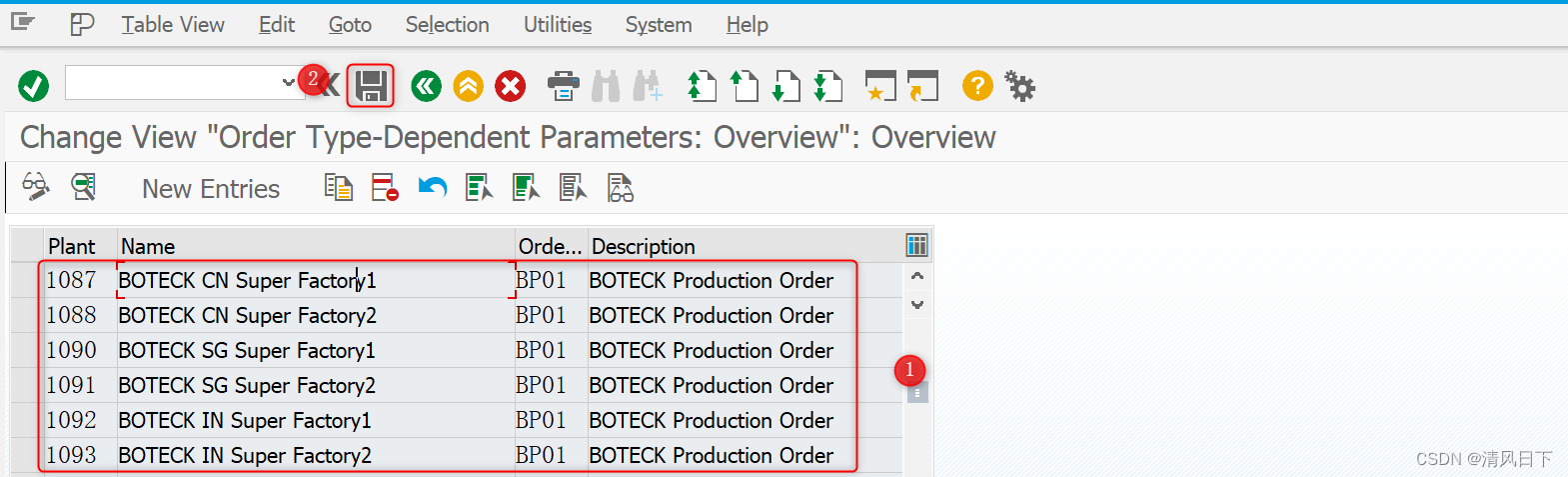Image resolution: width=1568 pixels, height=477 pixels.
Task: Click the Generate Shortcut icon
Action: coord(922,86)
